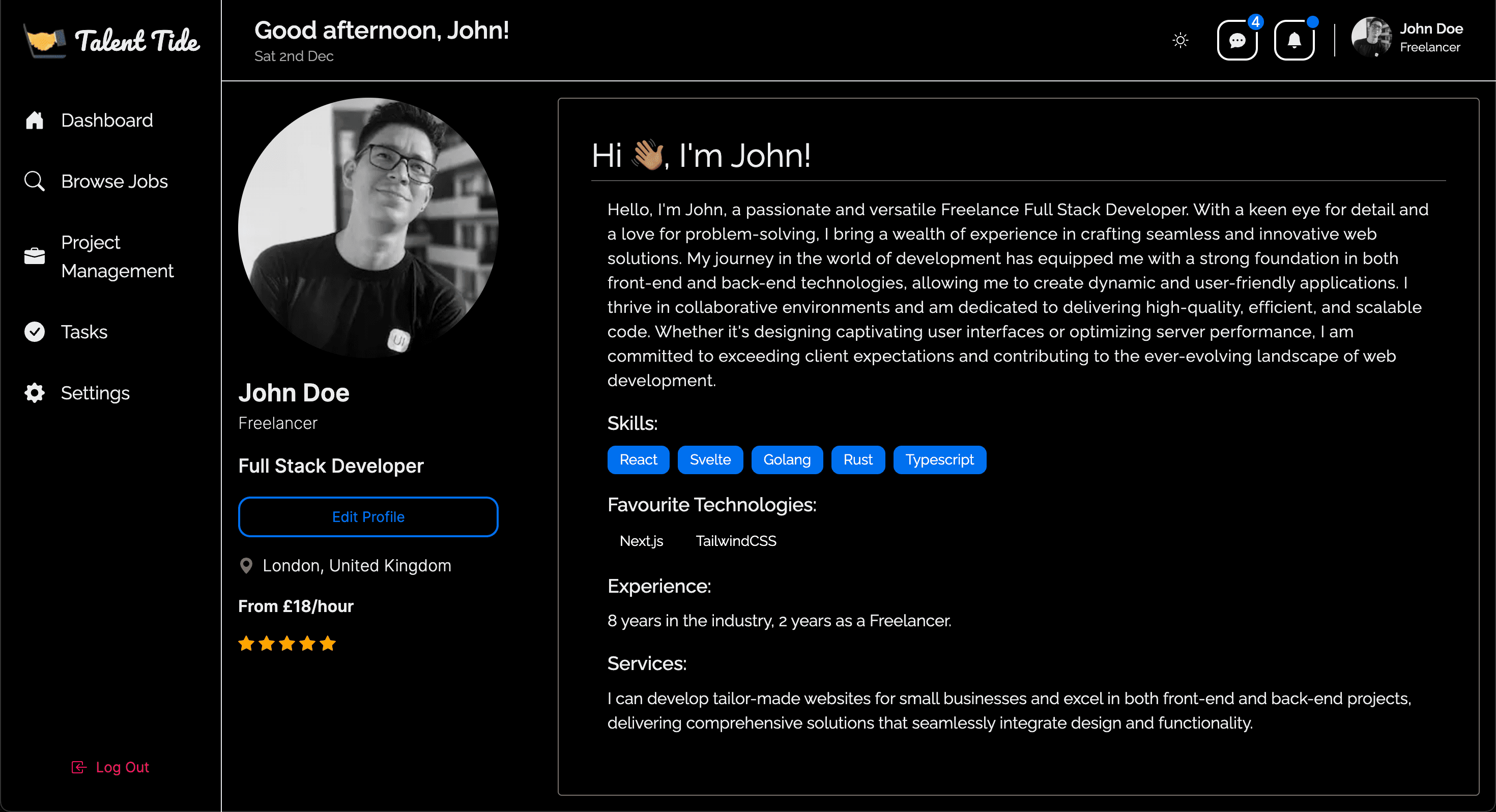This screenshot has width=1496, height=812.
Task: Click the Settings gear icon
Action: (34, 393)
